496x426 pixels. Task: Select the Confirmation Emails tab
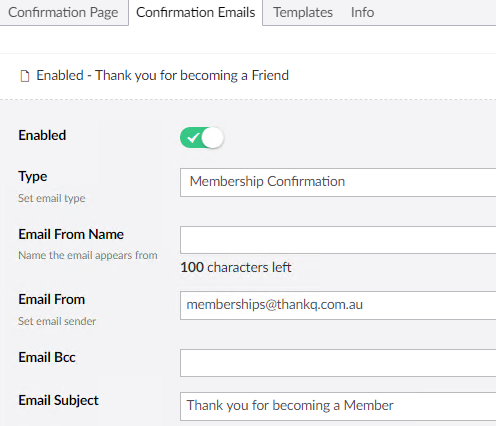click(196, 12)
